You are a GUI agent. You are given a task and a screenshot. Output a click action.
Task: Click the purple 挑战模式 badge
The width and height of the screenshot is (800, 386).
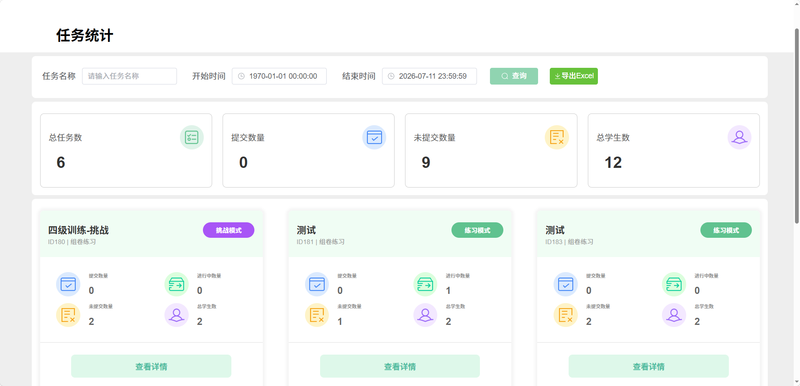pos(229,230)
